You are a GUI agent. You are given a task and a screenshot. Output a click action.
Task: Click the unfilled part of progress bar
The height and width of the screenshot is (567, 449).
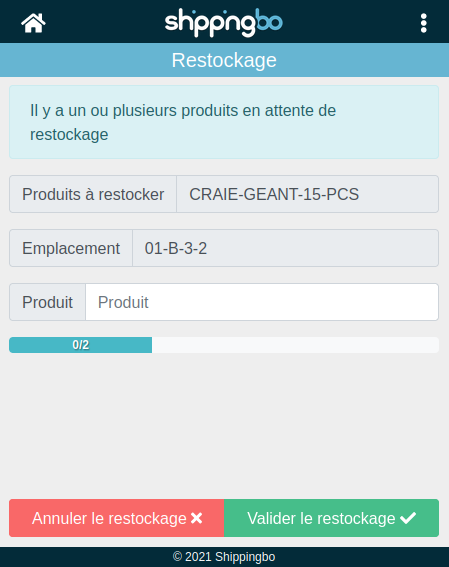pyautogui.click(x=295, y=345)
